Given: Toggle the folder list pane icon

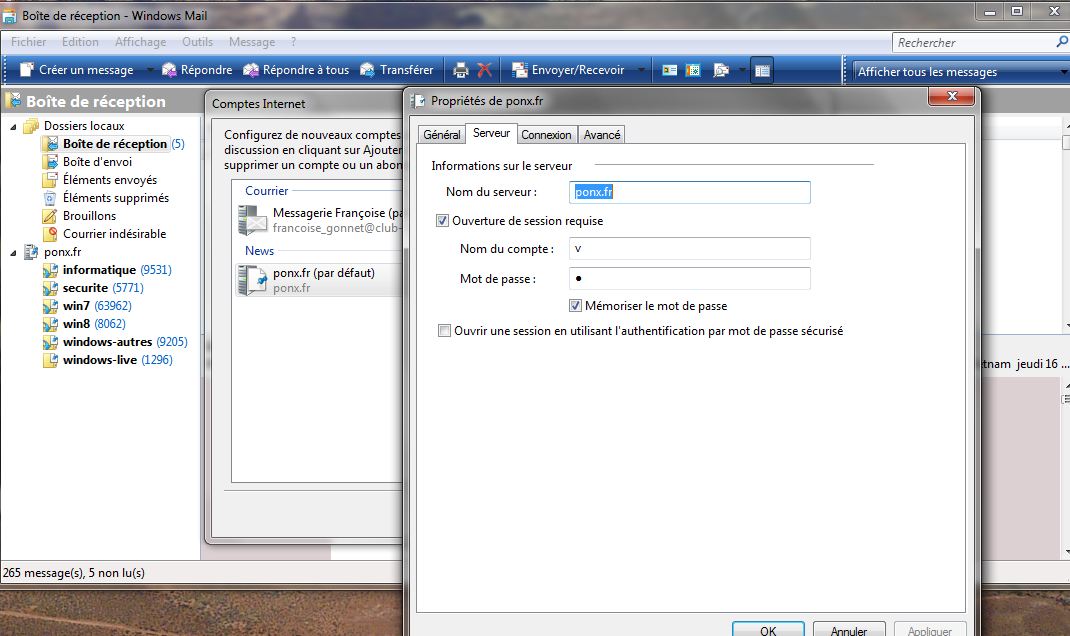Looking at the screenshot, I should (762, 70).
